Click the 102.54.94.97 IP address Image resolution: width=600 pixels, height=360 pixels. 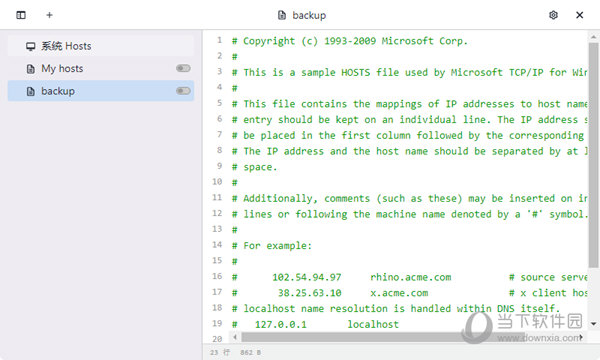point(307,277)
